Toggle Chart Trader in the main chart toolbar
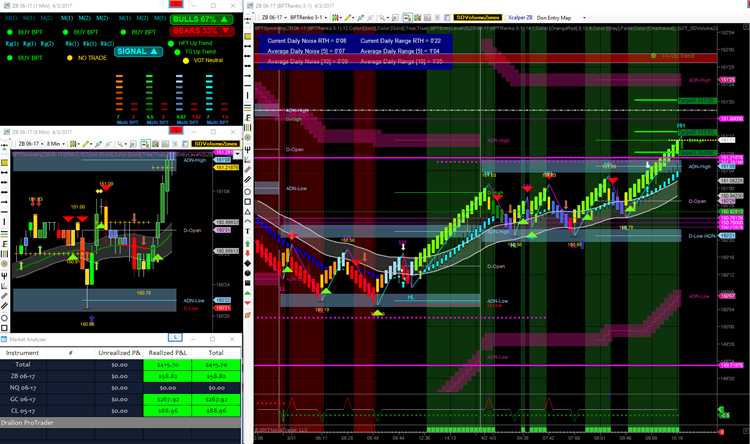Viewport: 750px width, 444px height. point(408,17)
